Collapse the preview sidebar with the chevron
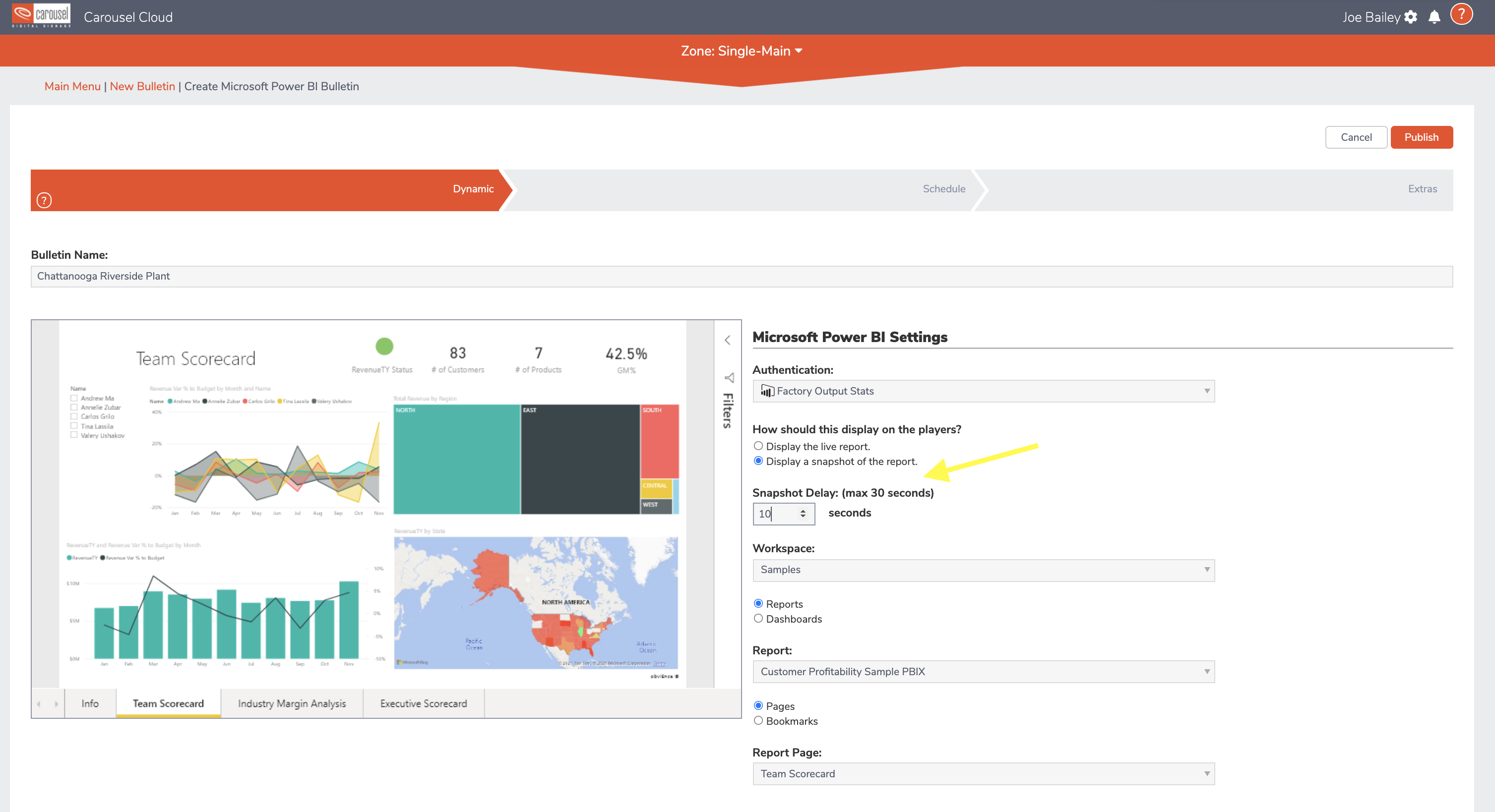 pos(728,340)
